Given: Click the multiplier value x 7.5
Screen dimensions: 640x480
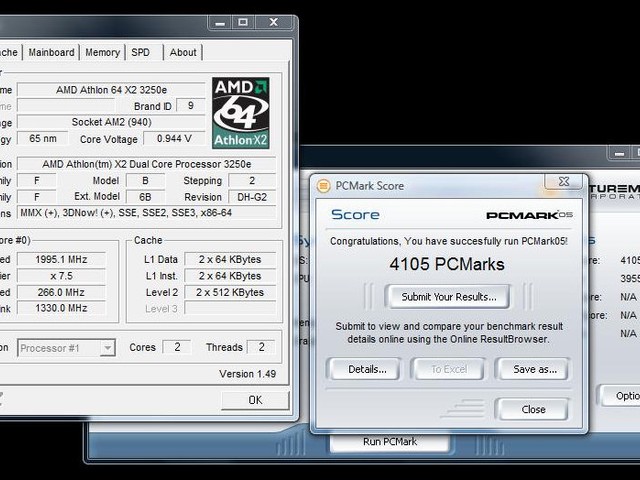Looking at the screenshot, I should 61,276.
